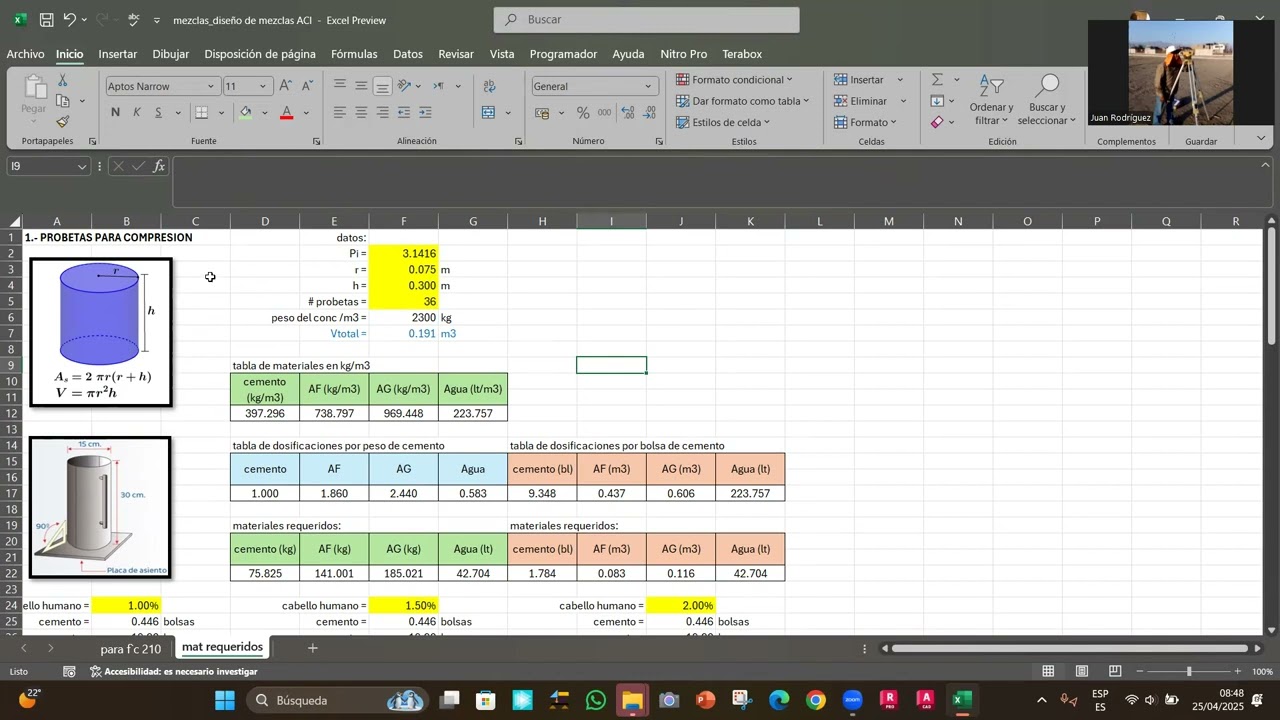Open Google Chrome from the taskbar

coord(816,700)
